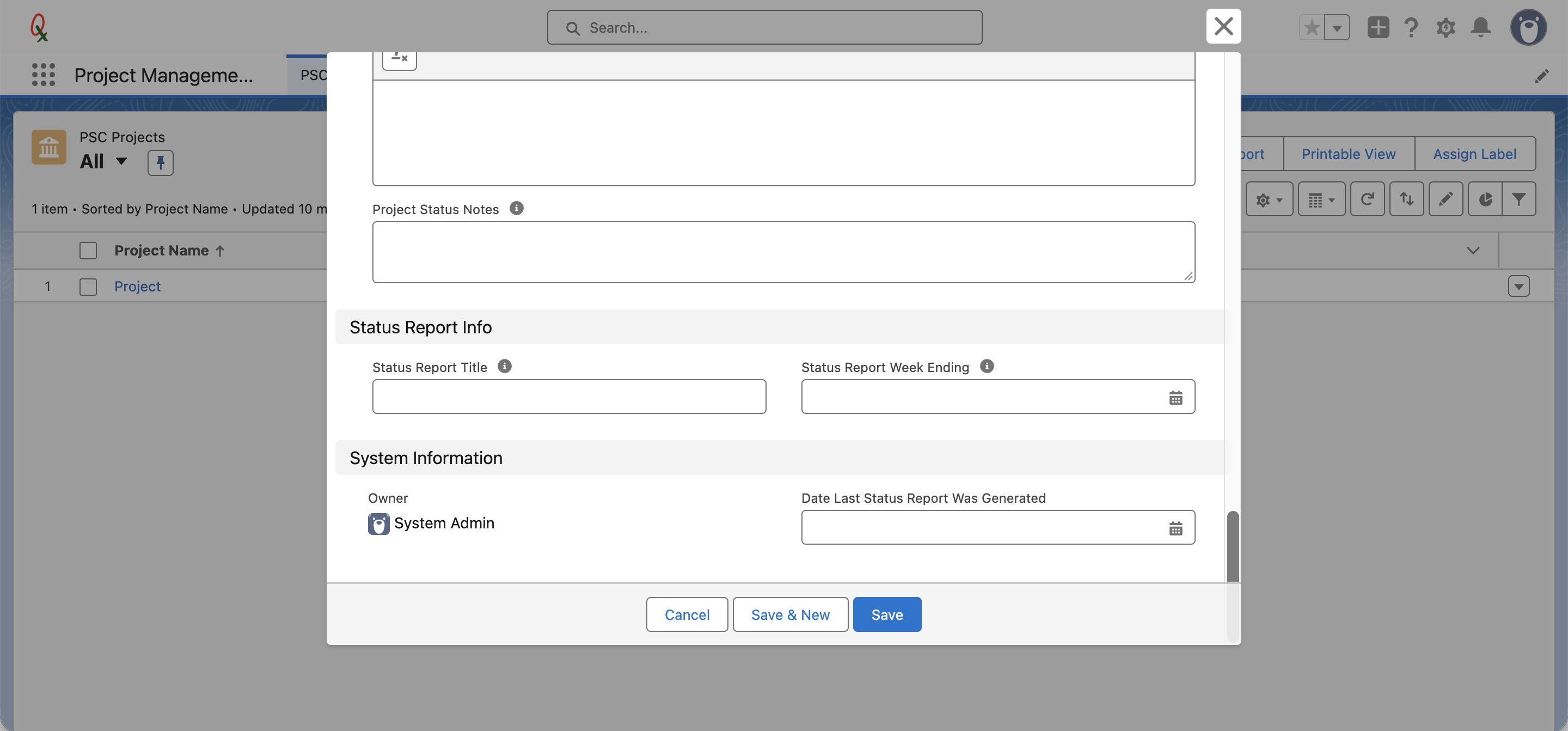Open the App Launcher grid icon
This screenshot has width=1568, height=731.
(43, 74)
